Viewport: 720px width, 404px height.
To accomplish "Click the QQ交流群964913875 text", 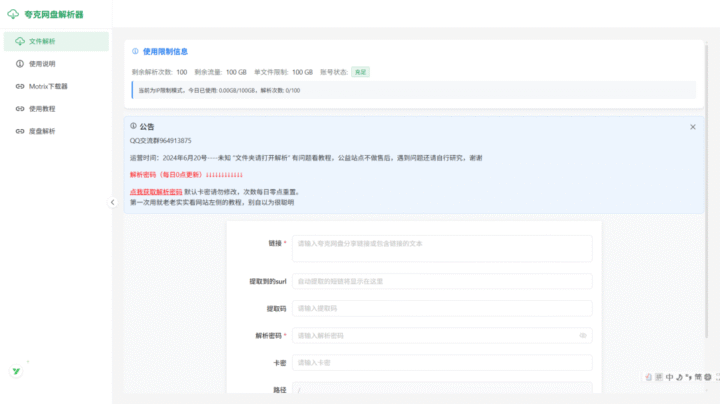I will [x=161, y=140].
